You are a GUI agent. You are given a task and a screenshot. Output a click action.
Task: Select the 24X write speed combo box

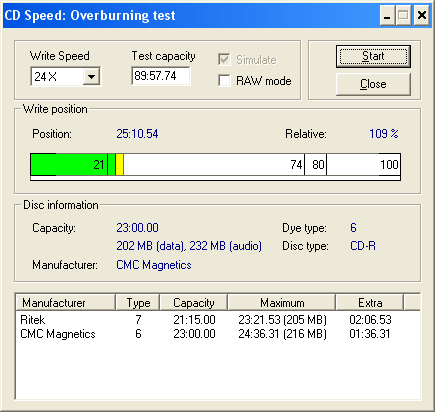65,77
